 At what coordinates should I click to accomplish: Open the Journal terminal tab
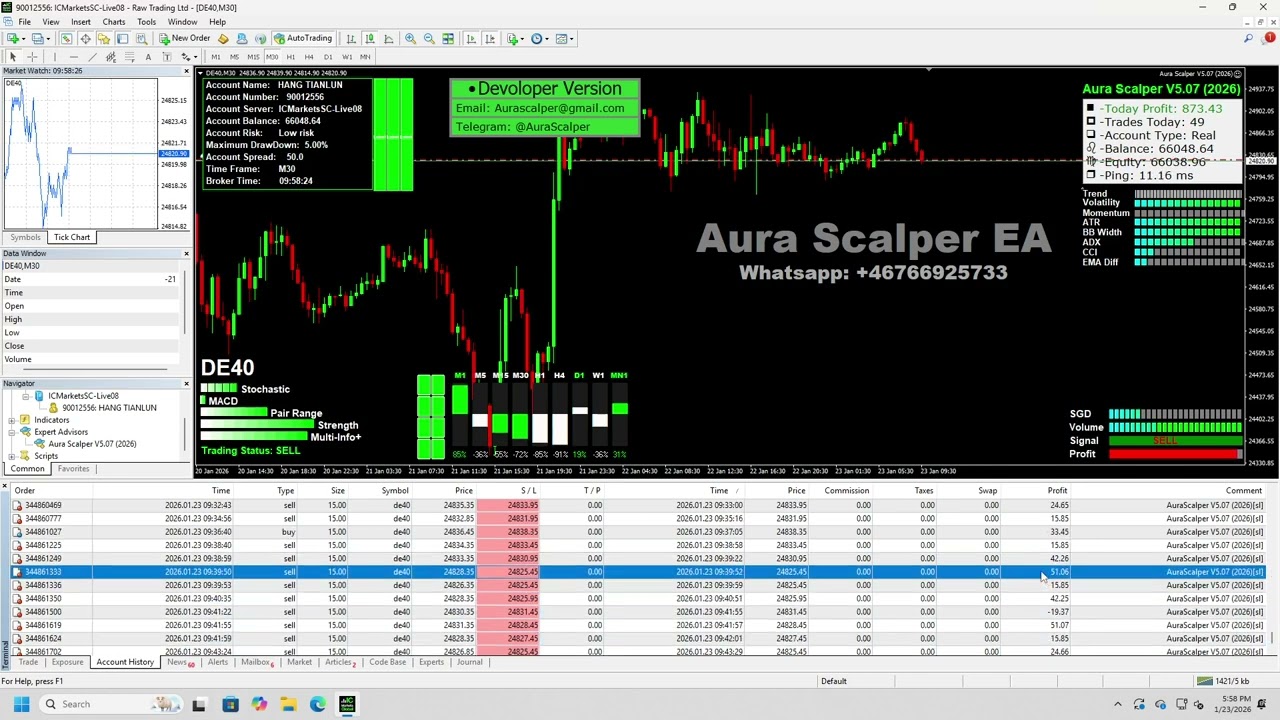pyautogui.click(x=469, y=662)
